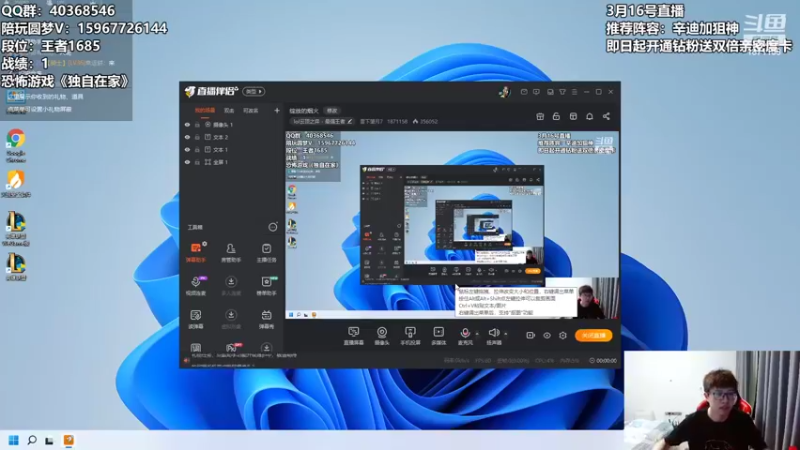The width and height of the screenshot is (800, 450).
Task: Select the 摄像头 1 source row
Action: [232, 124]
